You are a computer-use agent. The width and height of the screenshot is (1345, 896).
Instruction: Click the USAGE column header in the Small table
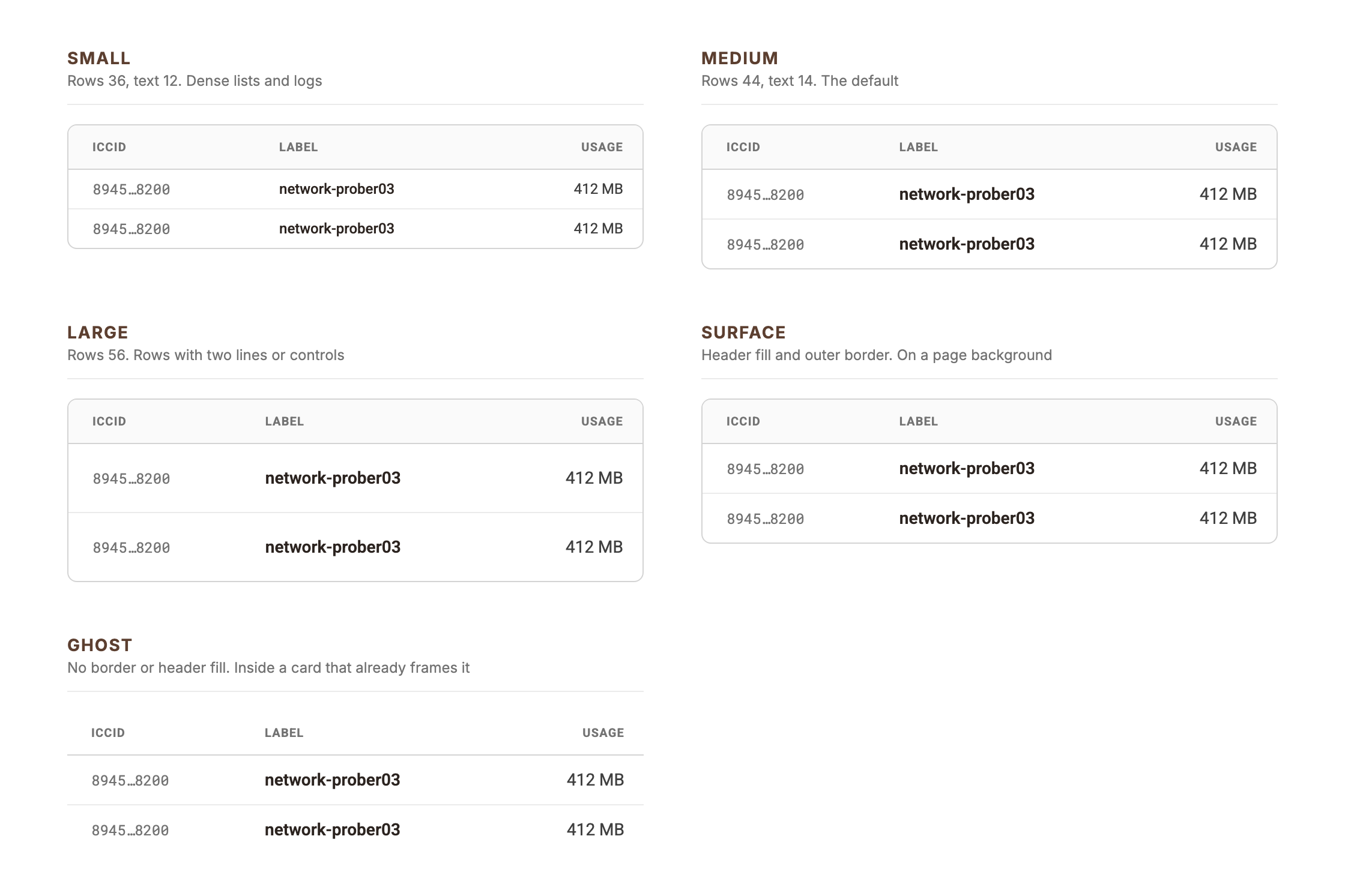pyautogui.click(x=602, y=147)
